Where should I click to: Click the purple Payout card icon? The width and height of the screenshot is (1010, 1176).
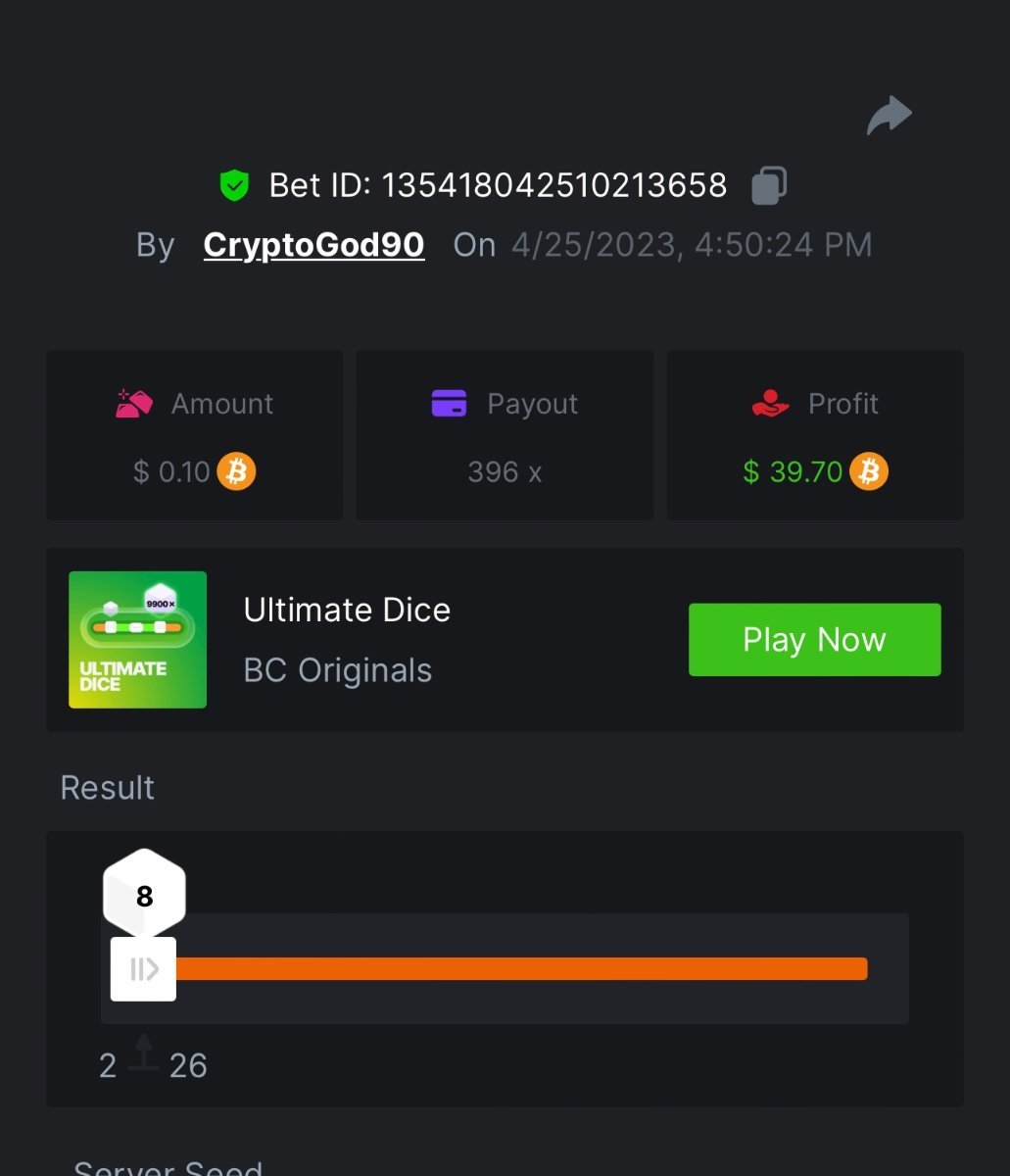coord(449,404)
